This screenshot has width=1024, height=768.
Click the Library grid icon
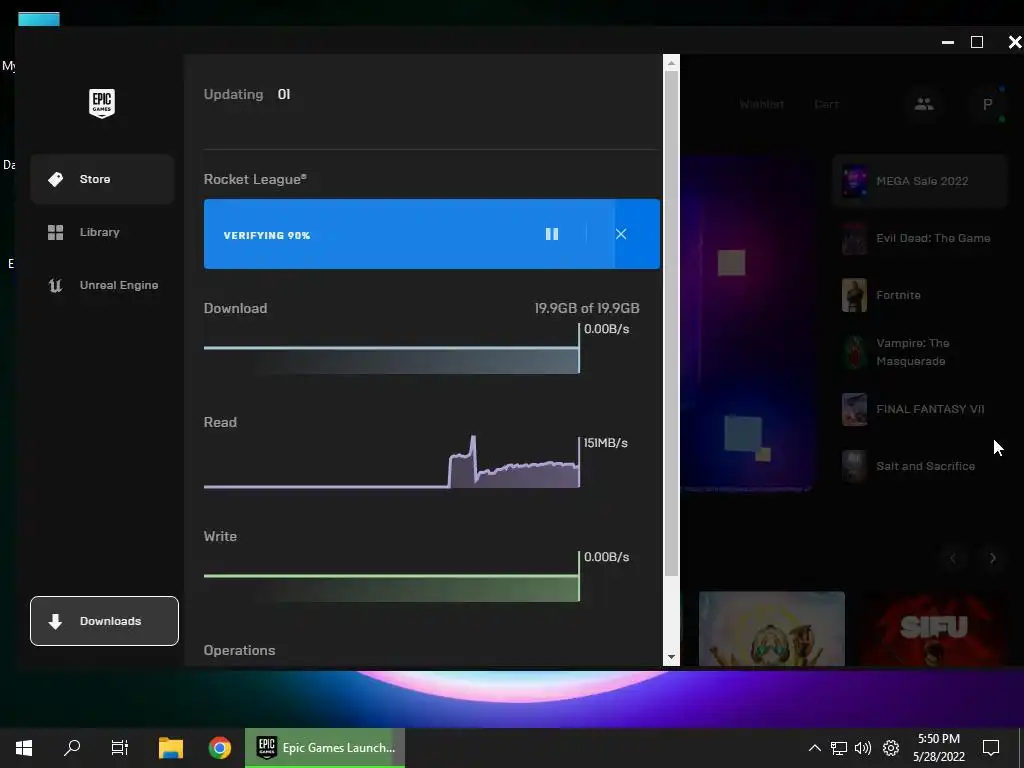(56, 232)
